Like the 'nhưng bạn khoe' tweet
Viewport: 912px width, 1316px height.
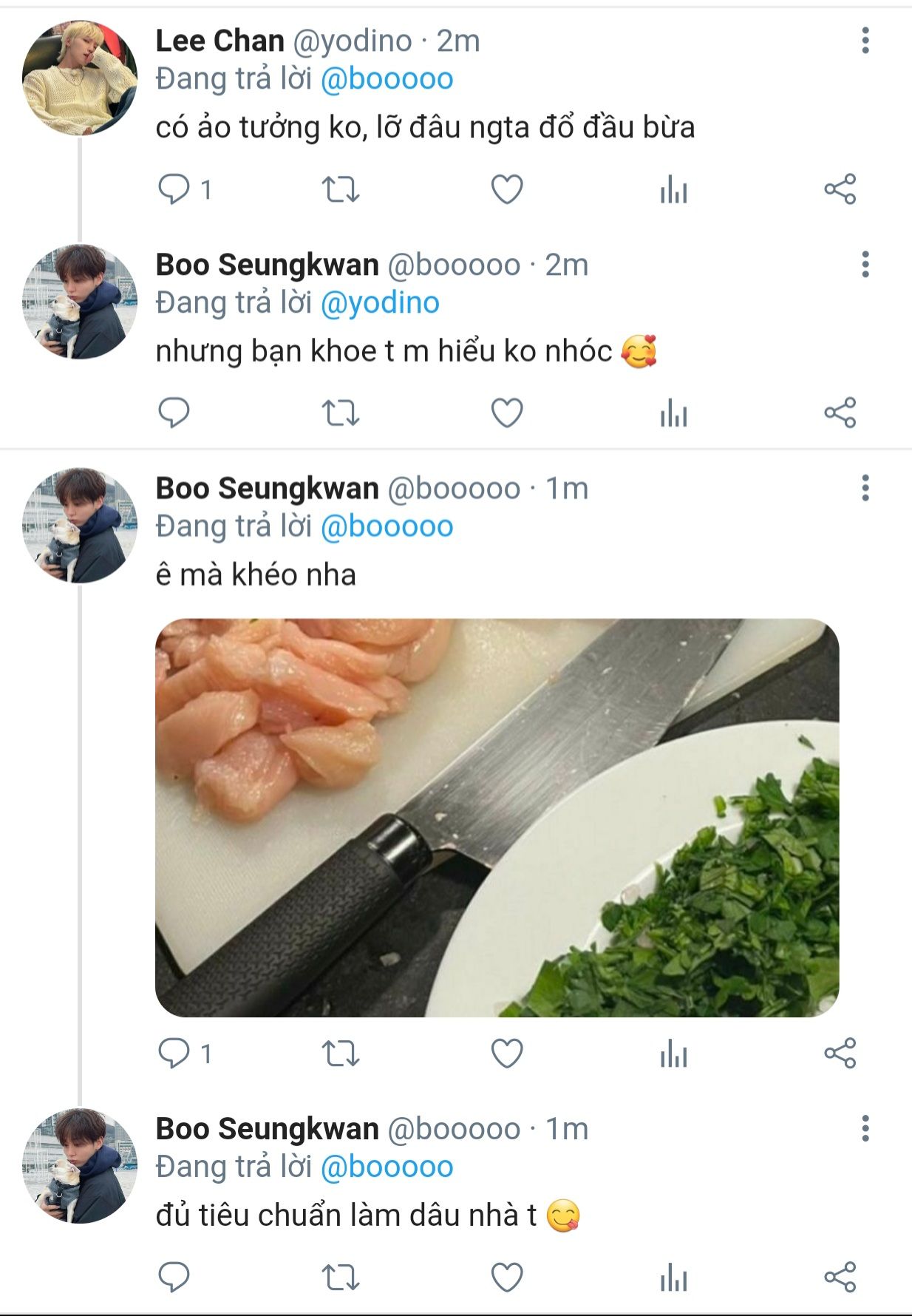tap(507, 413)
